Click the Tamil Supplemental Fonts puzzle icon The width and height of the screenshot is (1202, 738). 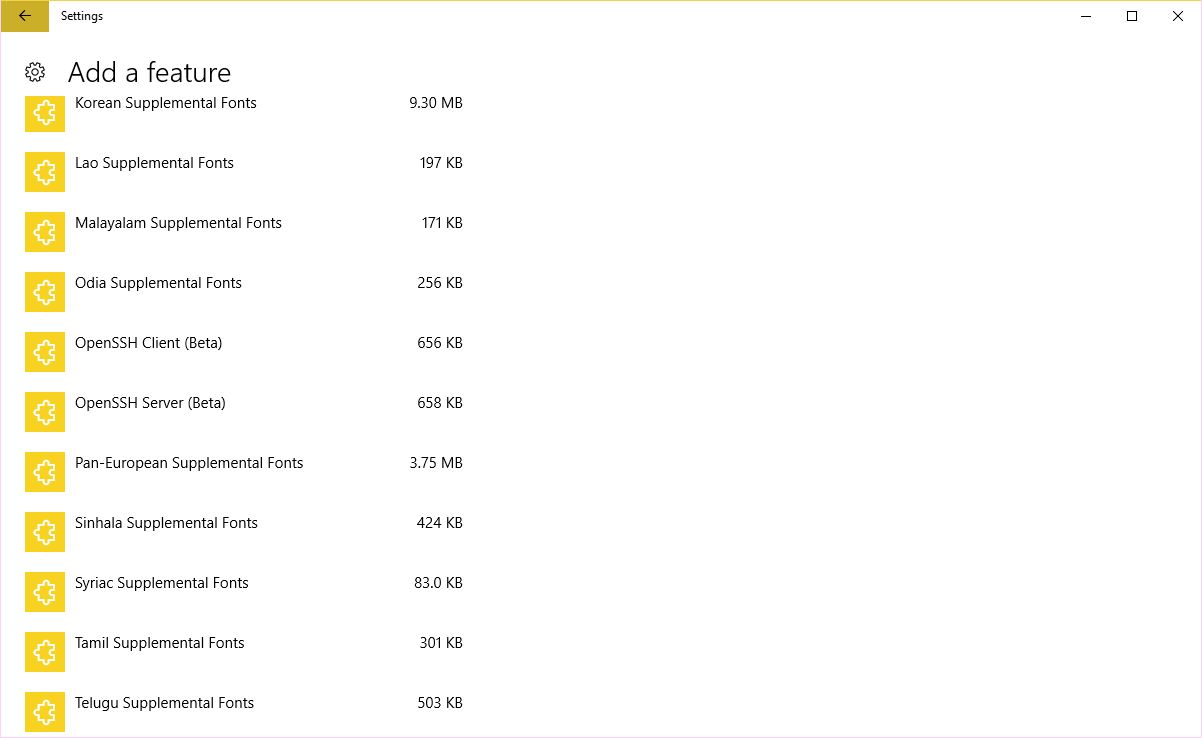tap(45, 652)
